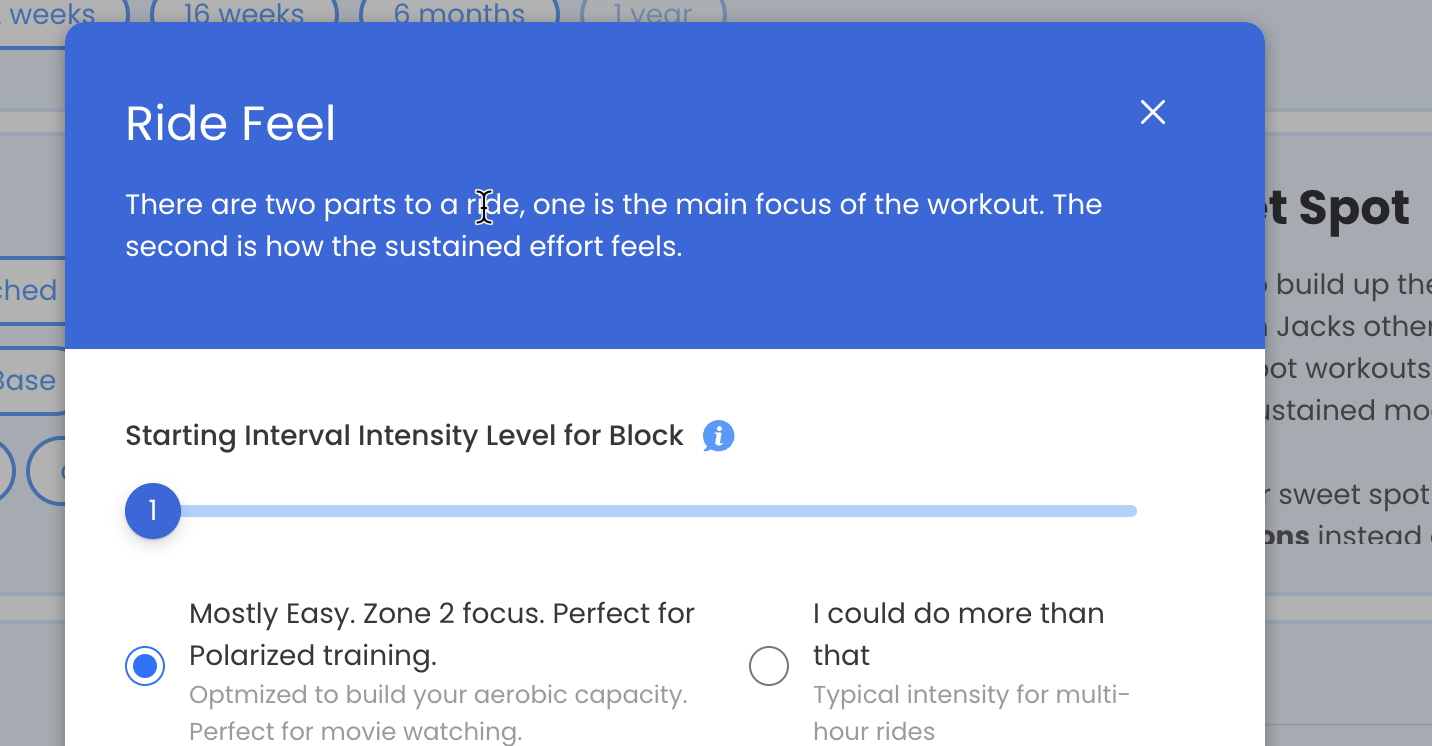1432x746 pixels.
Task: Click the "Starting Interval Intensity Level for Block" label
Action: pos(404,436)
